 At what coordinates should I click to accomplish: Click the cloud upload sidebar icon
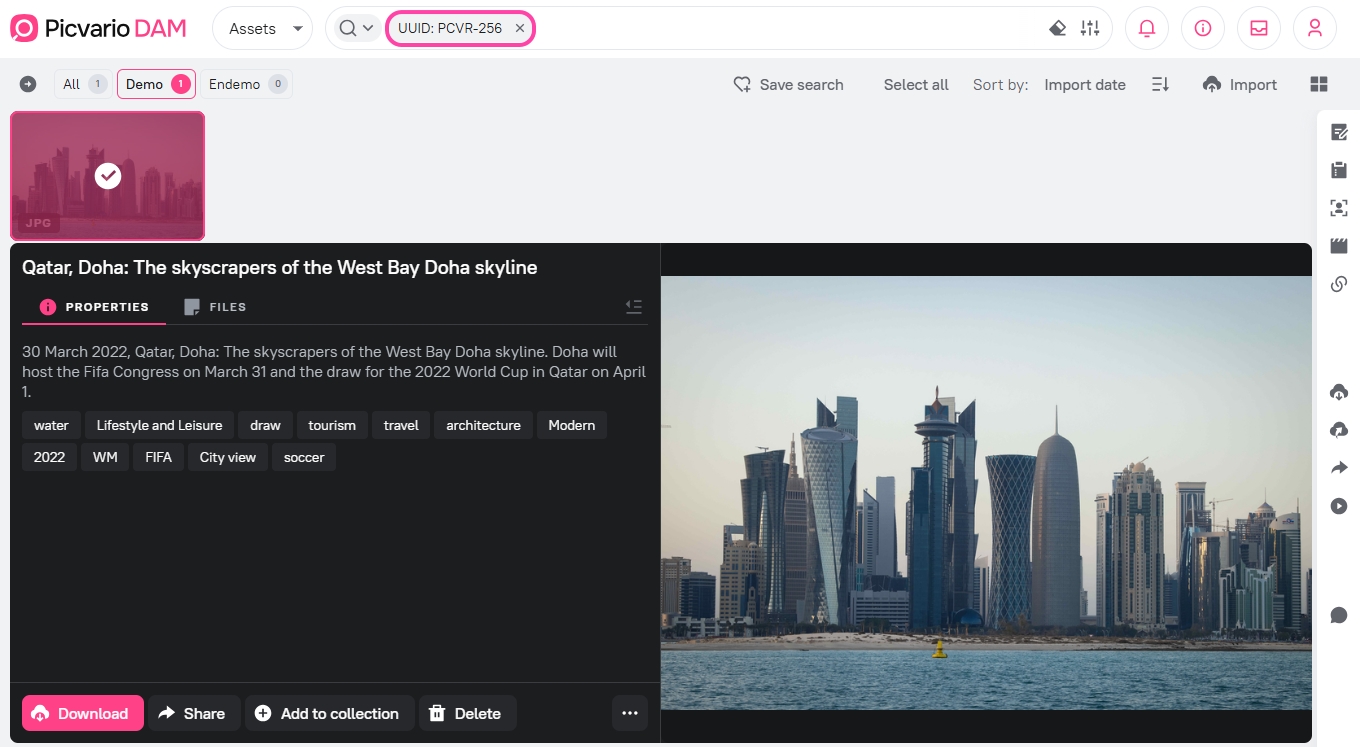[1339, 429]
